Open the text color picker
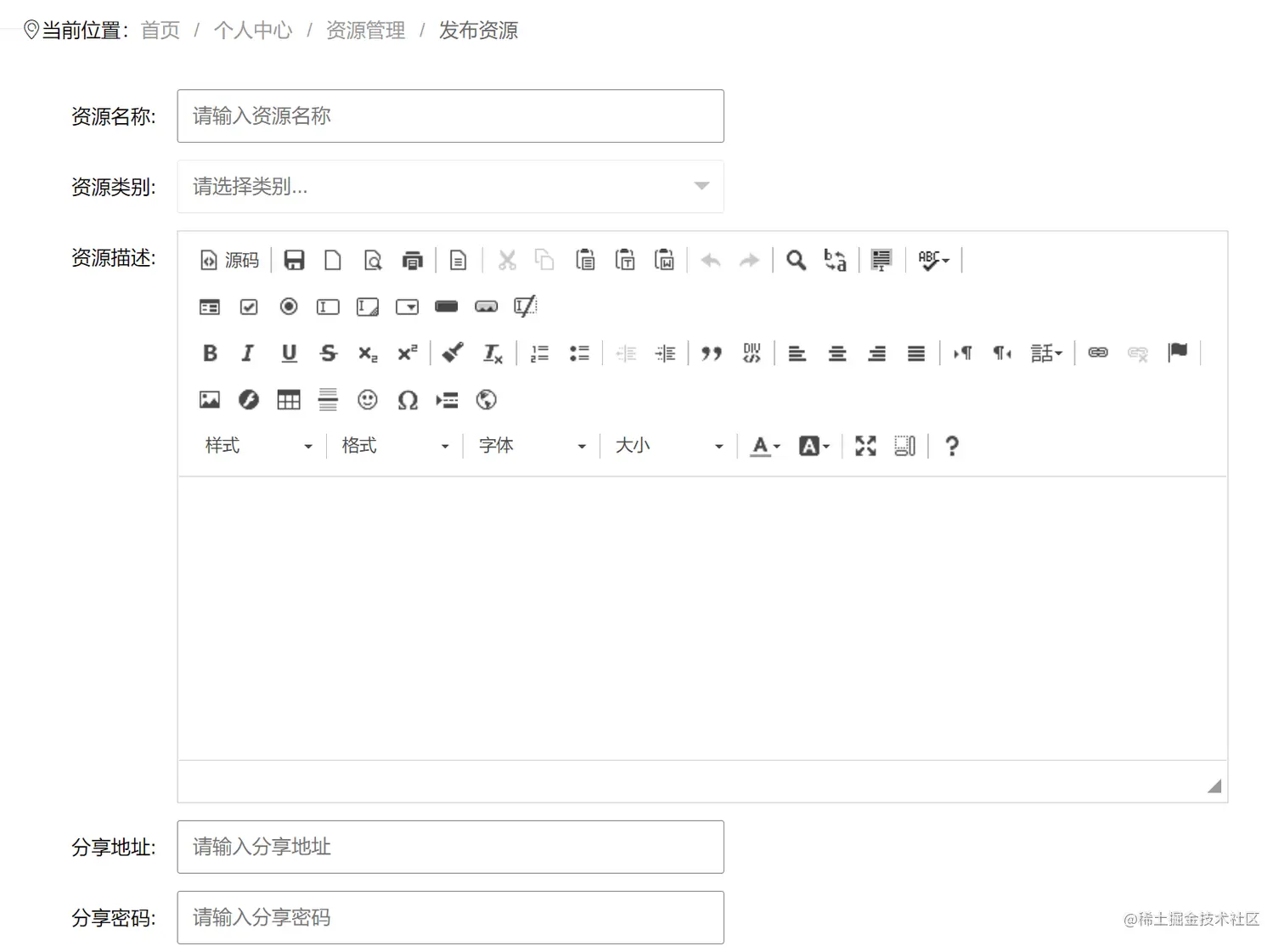The width and height of the screenshot is (1284, 952). point(765,446)
